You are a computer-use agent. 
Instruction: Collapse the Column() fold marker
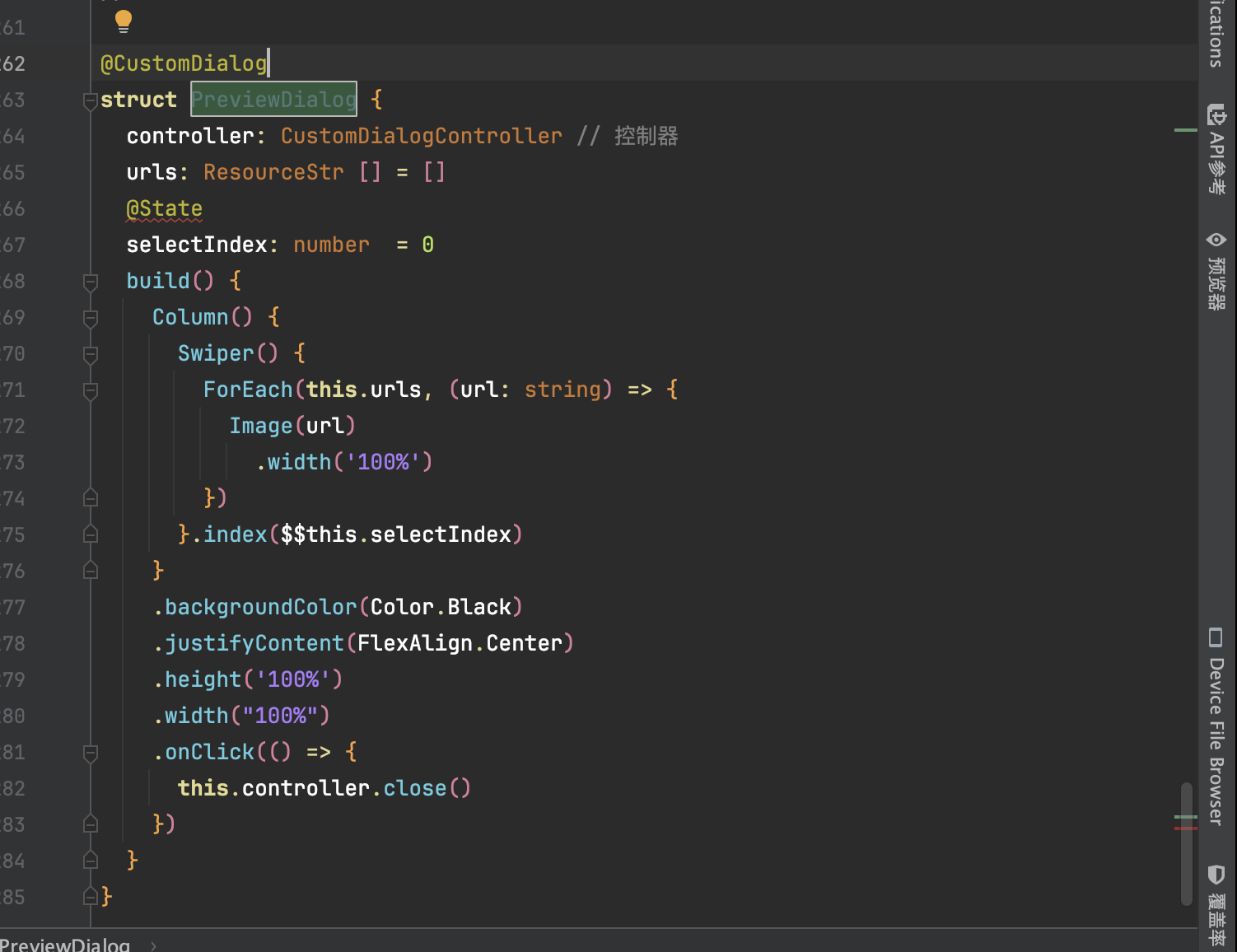pos(91,318)
